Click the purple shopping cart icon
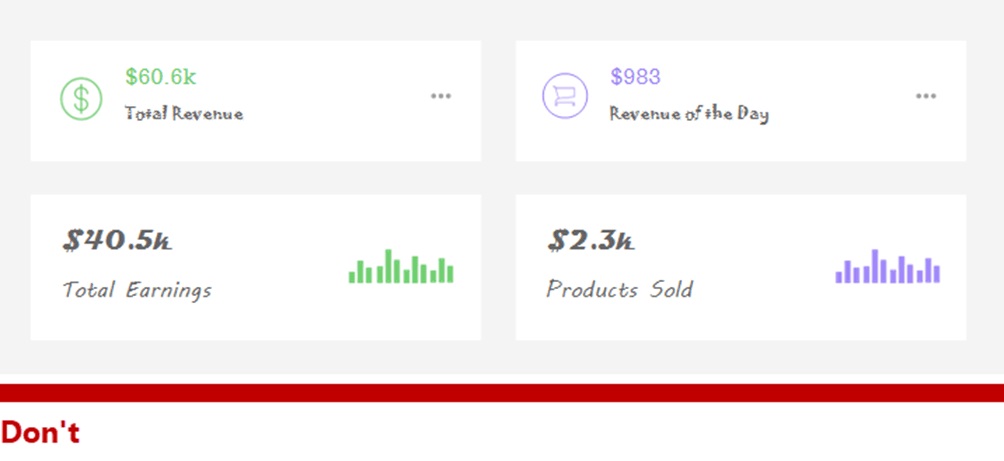Image resolution: width=1004 pixels, height=461 pixels. point(565,96)
